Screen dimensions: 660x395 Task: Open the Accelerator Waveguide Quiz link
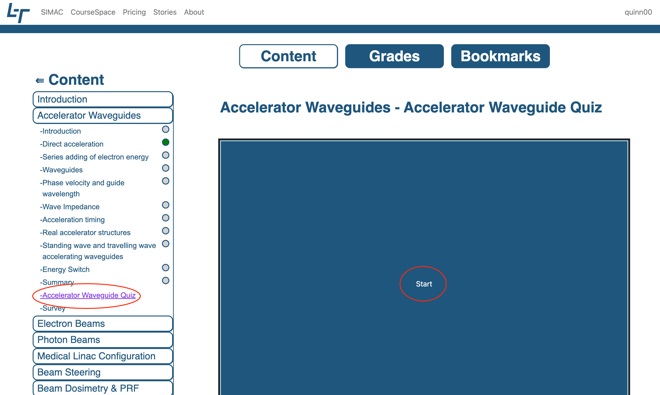pyautogui.click(x=88, y=295)
